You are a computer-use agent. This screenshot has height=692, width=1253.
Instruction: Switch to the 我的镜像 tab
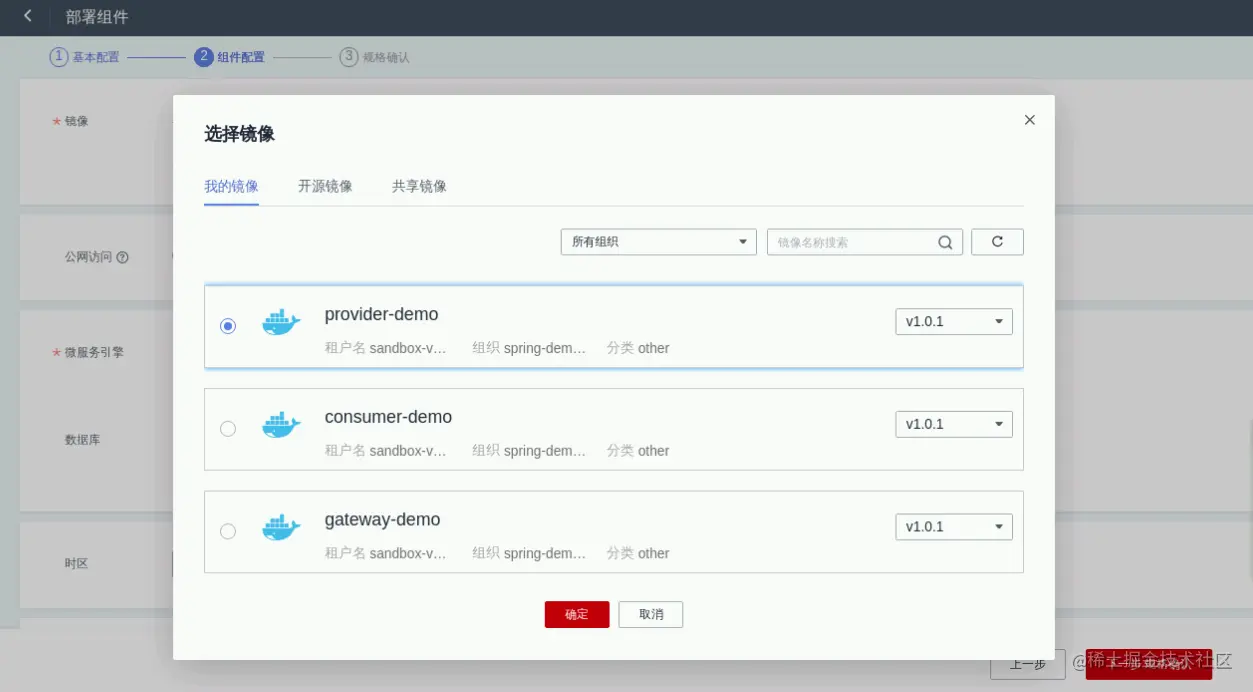pyautogui.click(x=231, y=186)
